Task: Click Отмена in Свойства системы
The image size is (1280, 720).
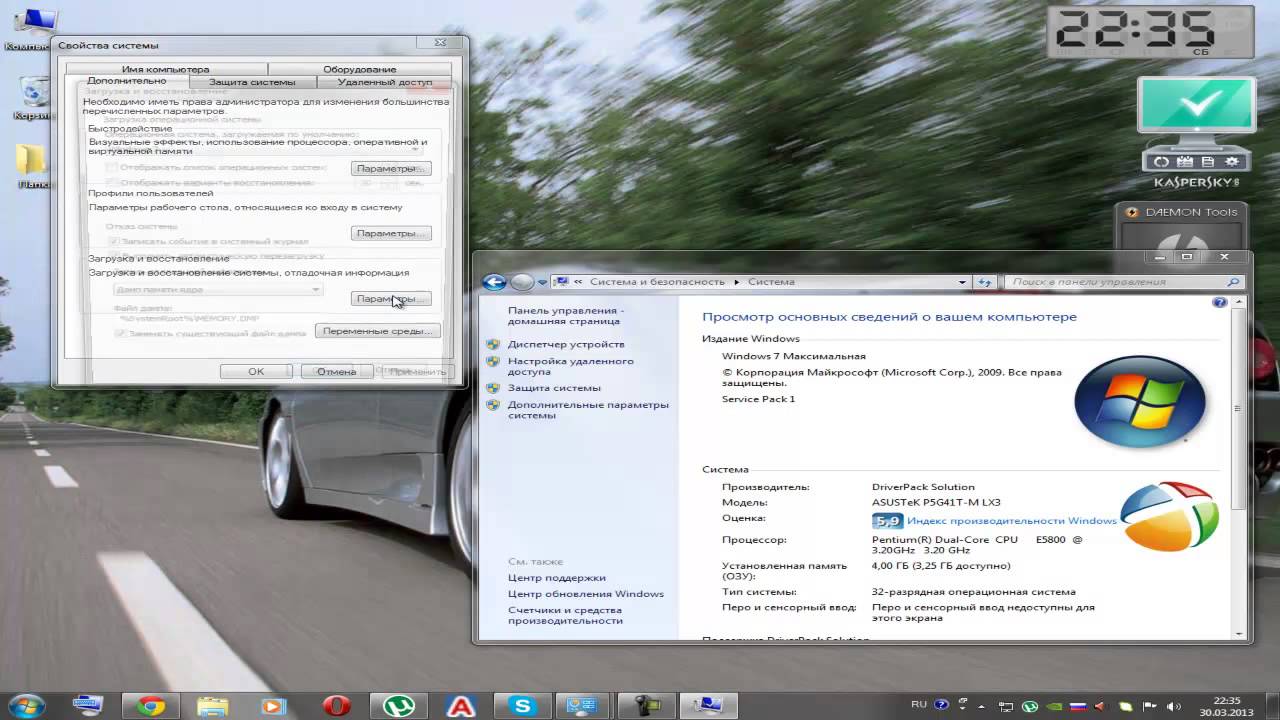Action: coord(337,371)
